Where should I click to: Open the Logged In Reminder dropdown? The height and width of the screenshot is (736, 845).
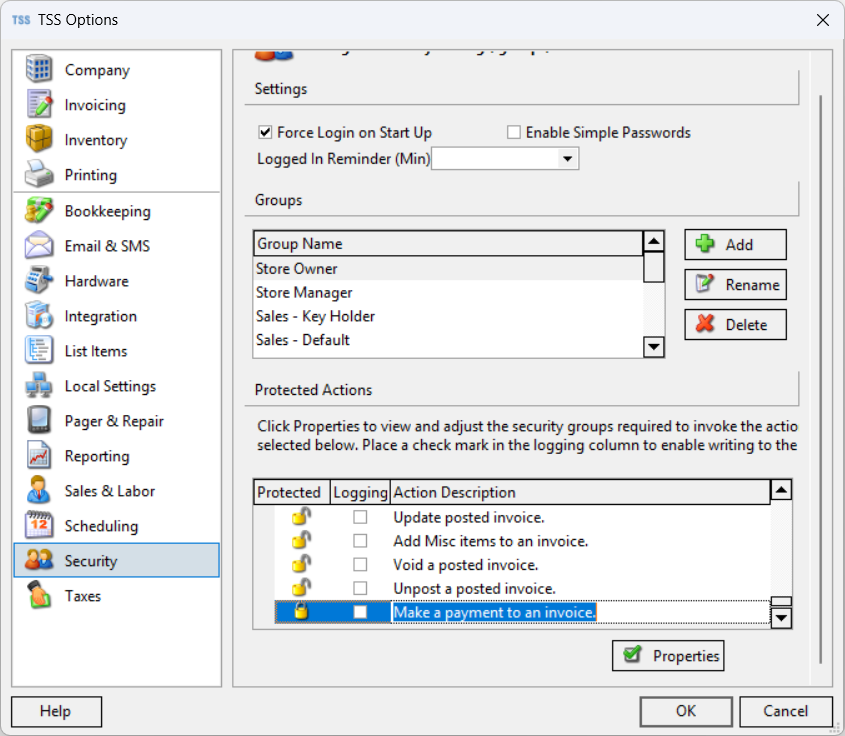(568, 159)
